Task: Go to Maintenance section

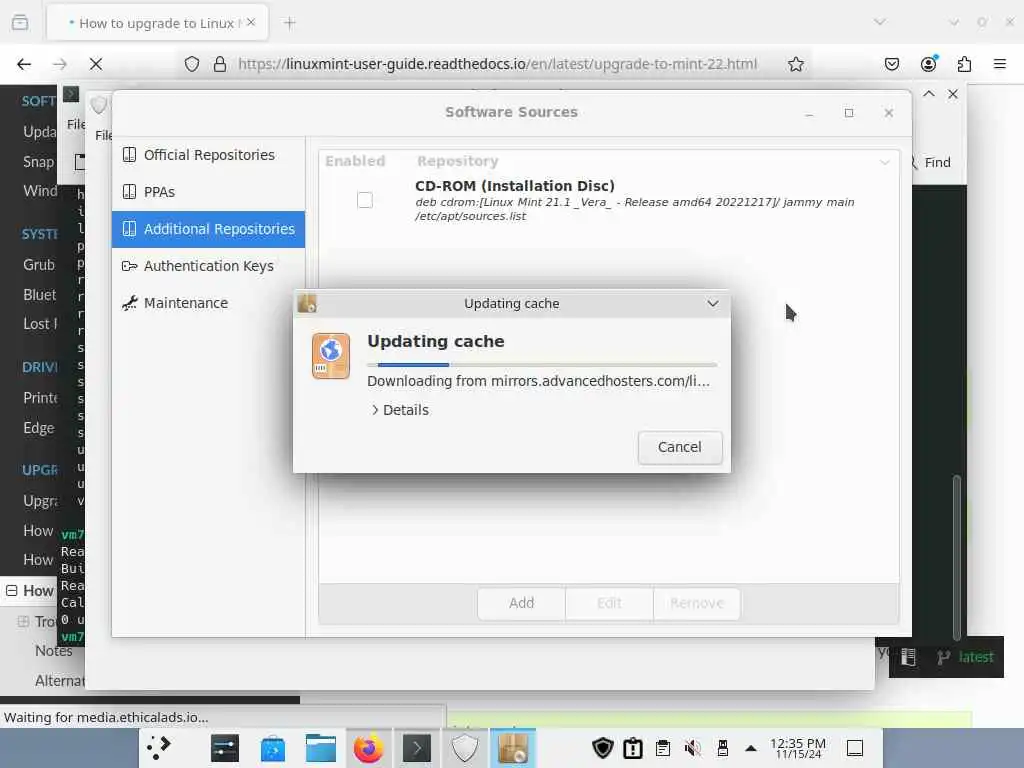Action: (x=208, y=303)
